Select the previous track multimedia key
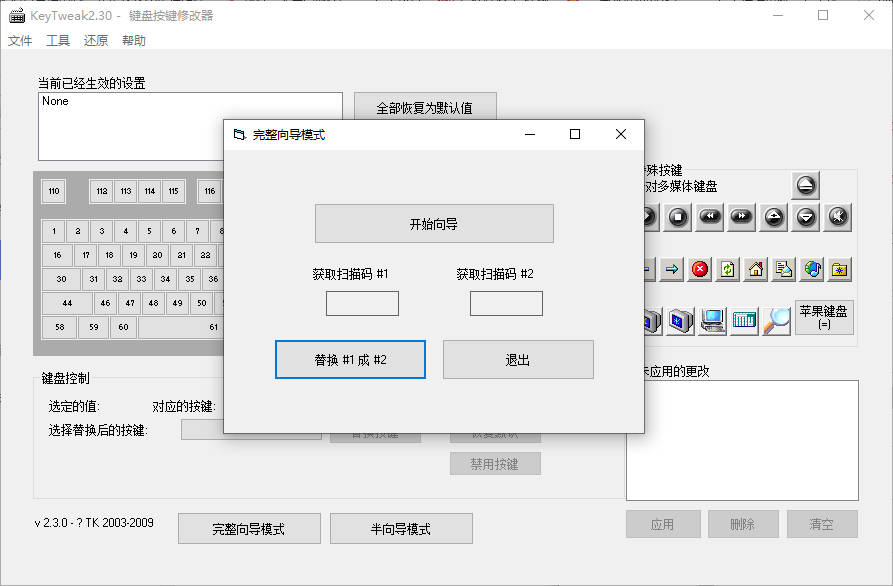Viewport: 893px width, 586px height. 710,217
